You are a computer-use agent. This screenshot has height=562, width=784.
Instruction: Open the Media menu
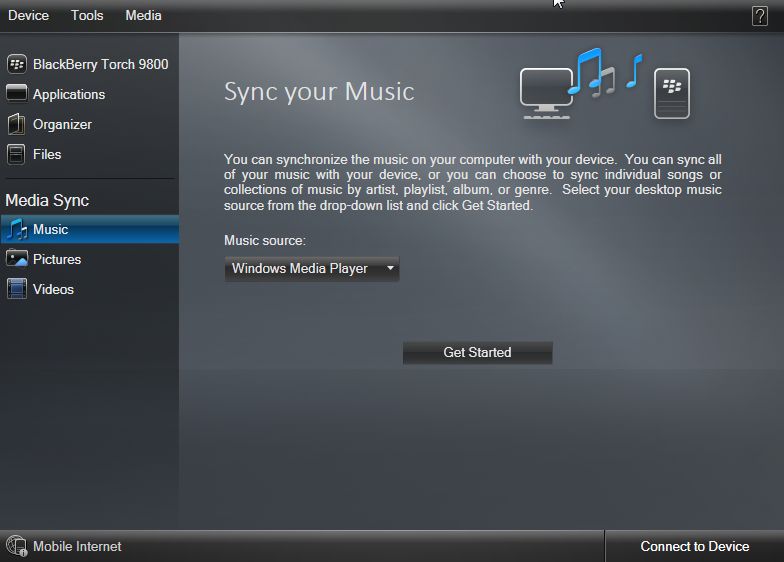point(143,16)
